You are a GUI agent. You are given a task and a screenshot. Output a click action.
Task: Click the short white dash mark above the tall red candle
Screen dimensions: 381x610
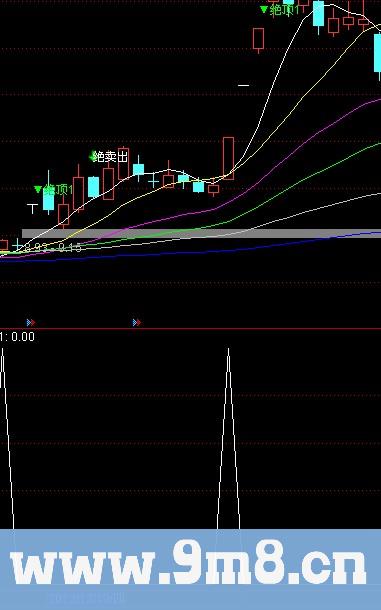point(244,85)
